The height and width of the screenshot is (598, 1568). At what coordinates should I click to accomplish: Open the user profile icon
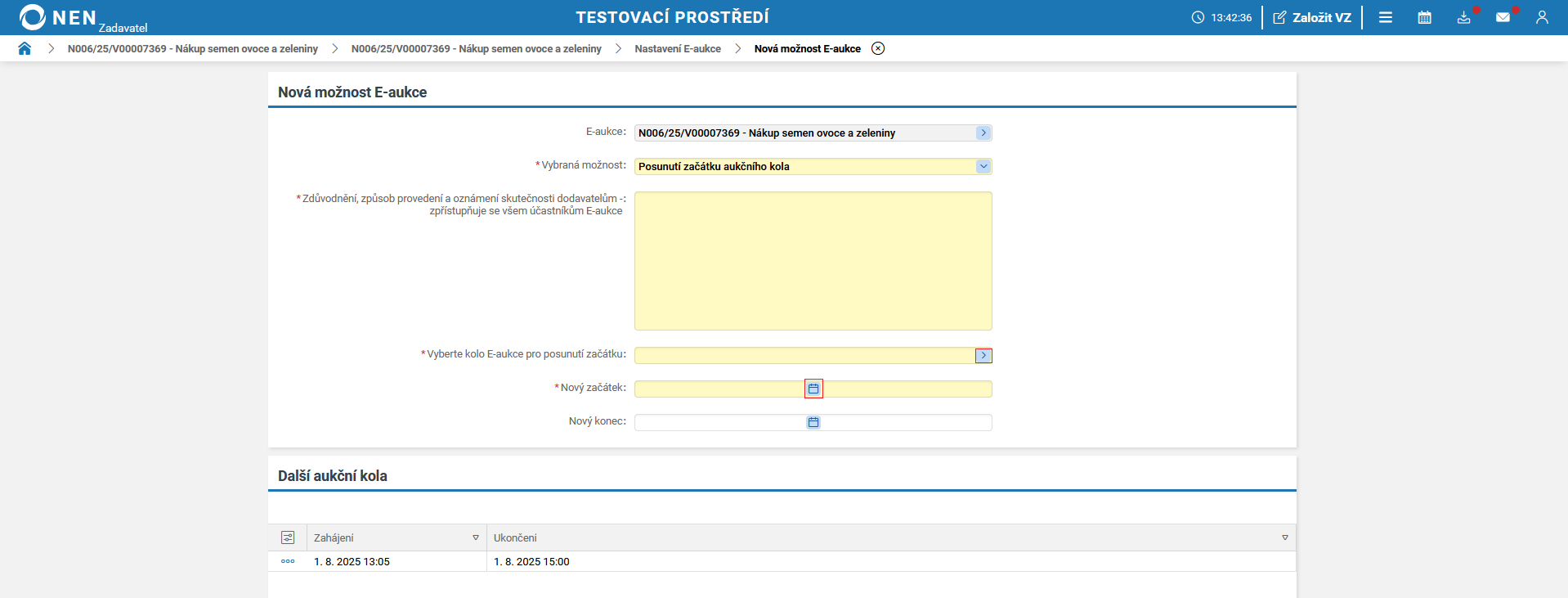pos(1542,17)
